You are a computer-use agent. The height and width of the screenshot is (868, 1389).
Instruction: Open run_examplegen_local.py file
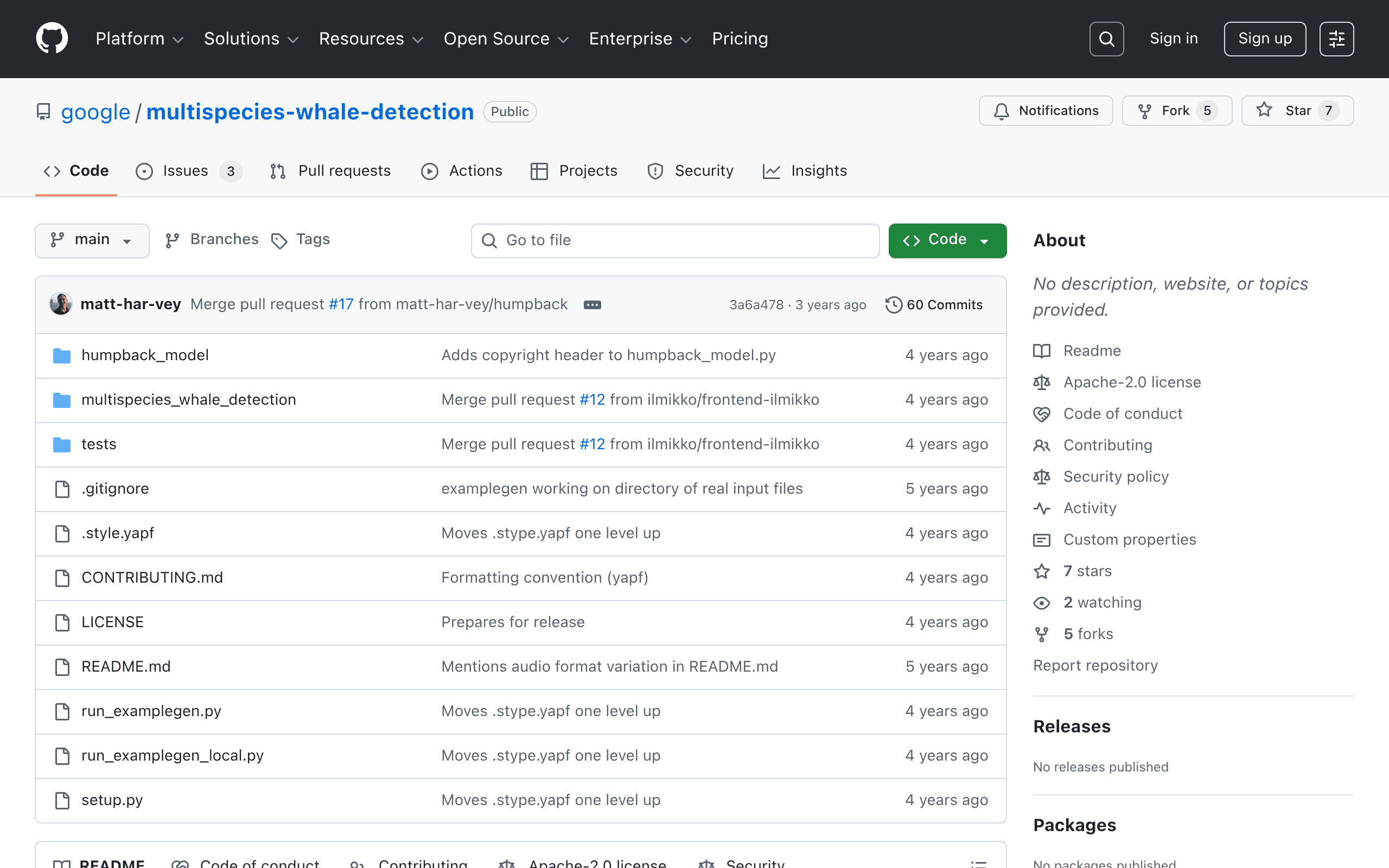coord(172,756)
